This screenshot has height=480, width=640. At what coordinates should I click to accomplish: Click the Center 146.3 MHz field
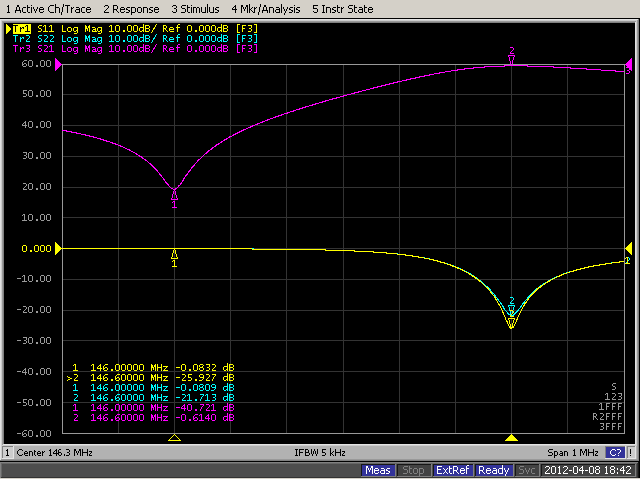(54, 453)
